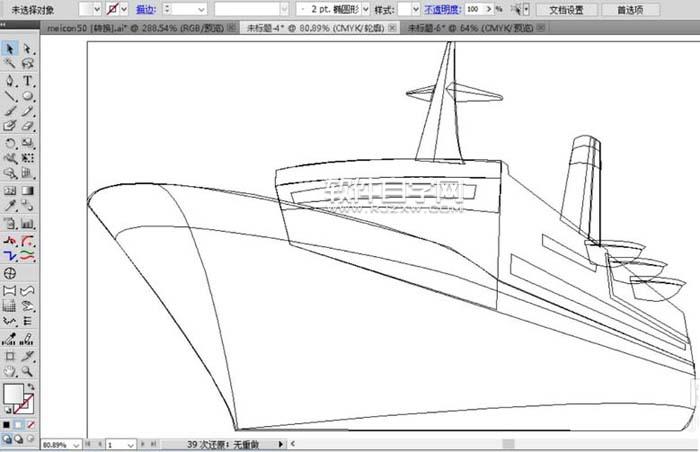Viewport: 700px width, 452px height.
Task: Select the Pen tool
Action: [10, 81]
